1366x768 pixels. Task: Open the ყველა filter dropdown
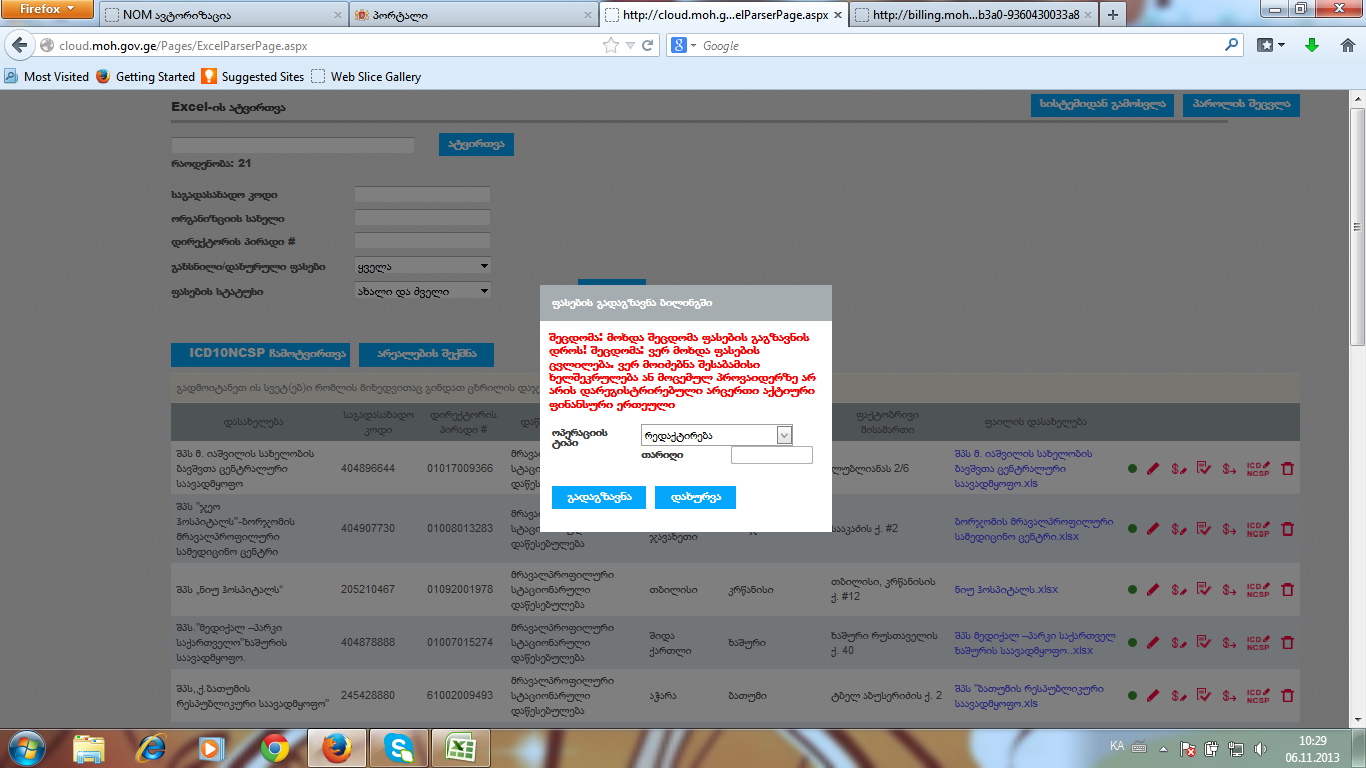pos(423,267)
